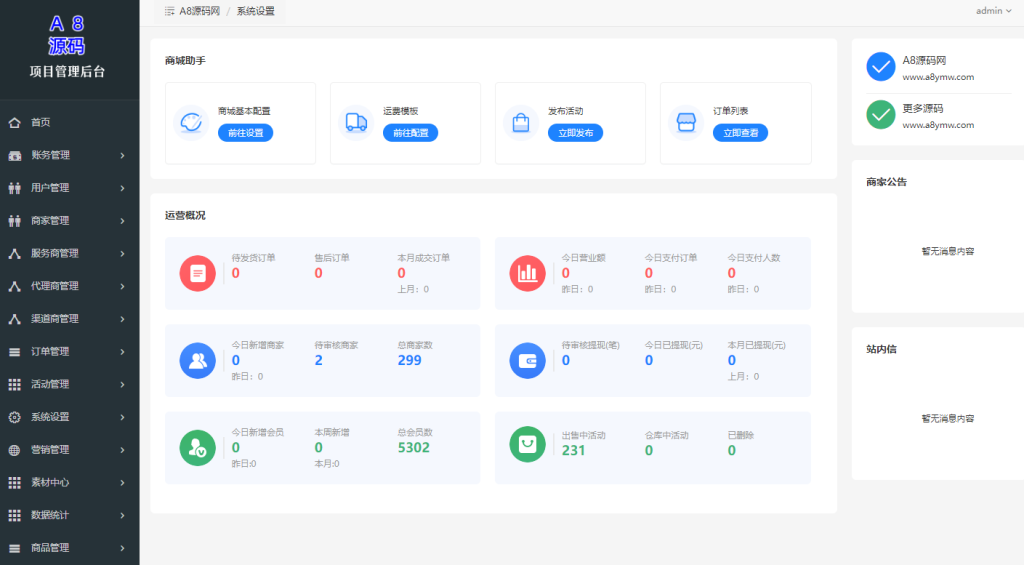Click the 商家公告 panel heading
Image resolution: width=1024 pixels, height=565 pixels.
click(x=886, y=182)
